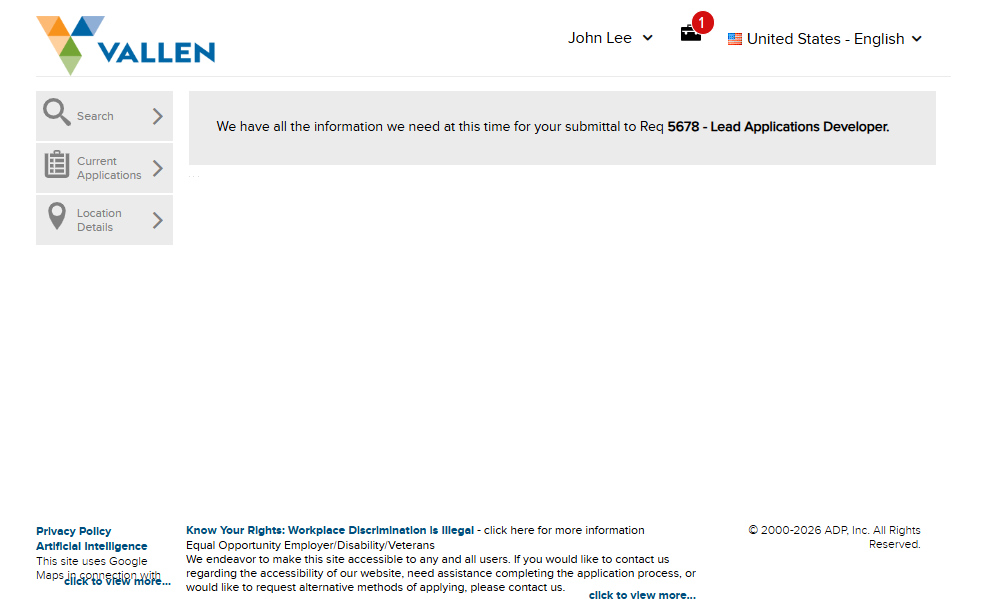Click the Vallen logo
Image resolution: width=987 pixels, height=603 pixels.
(x=126, y=45)
